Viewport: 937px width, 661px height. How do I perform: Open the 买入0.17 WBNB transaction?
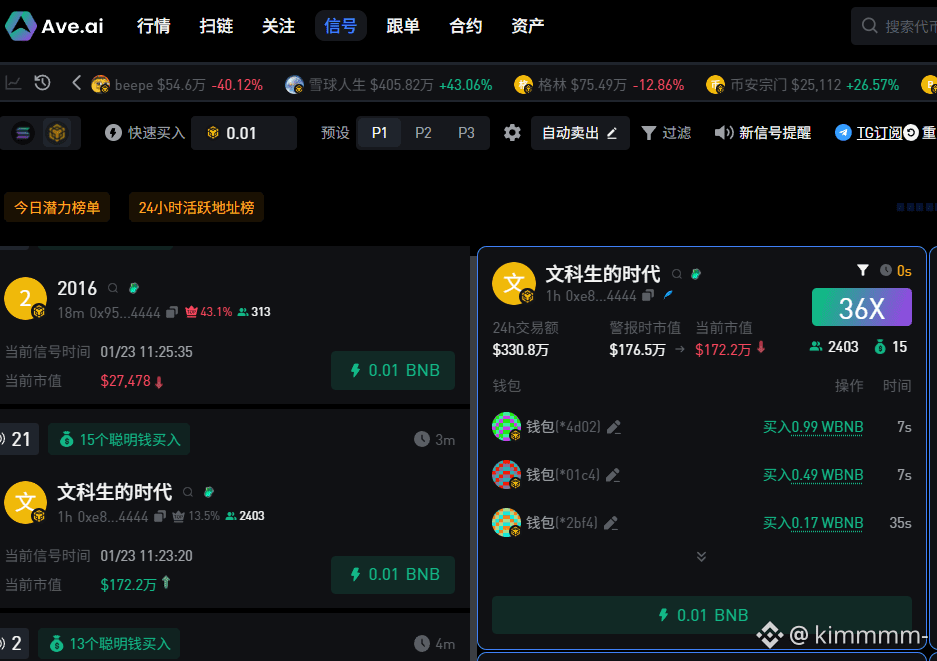pyautogui.click(x=813, y=523)
